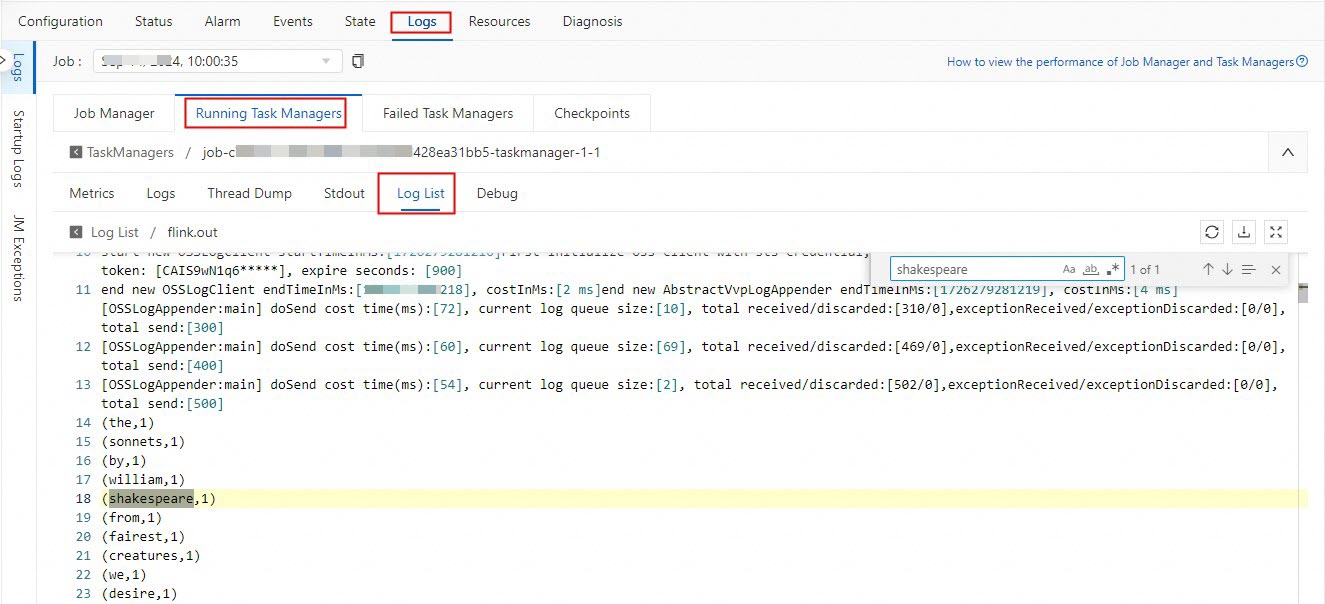Open the Debug sub-tab

pos(497,193)
